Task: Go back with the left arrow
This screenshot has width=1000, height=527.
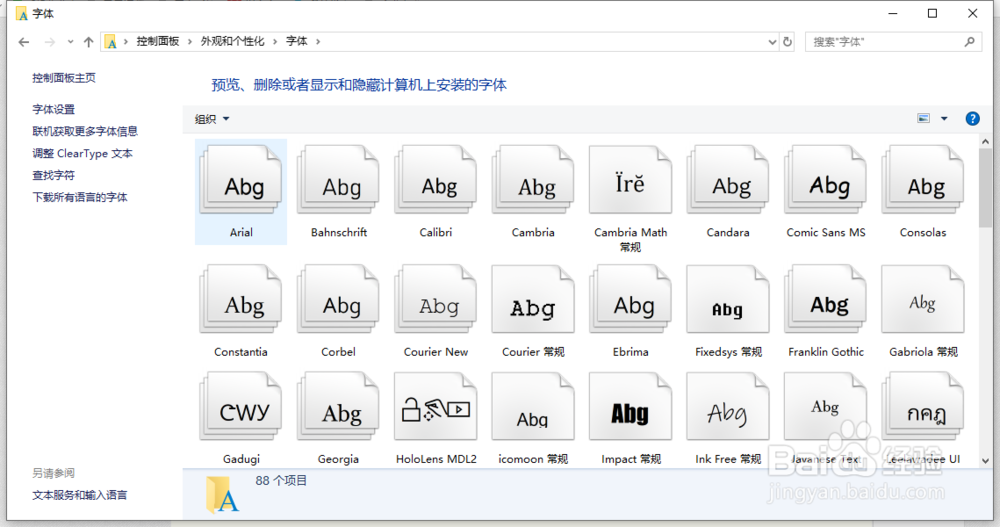Action: click(x=24, y=42)
